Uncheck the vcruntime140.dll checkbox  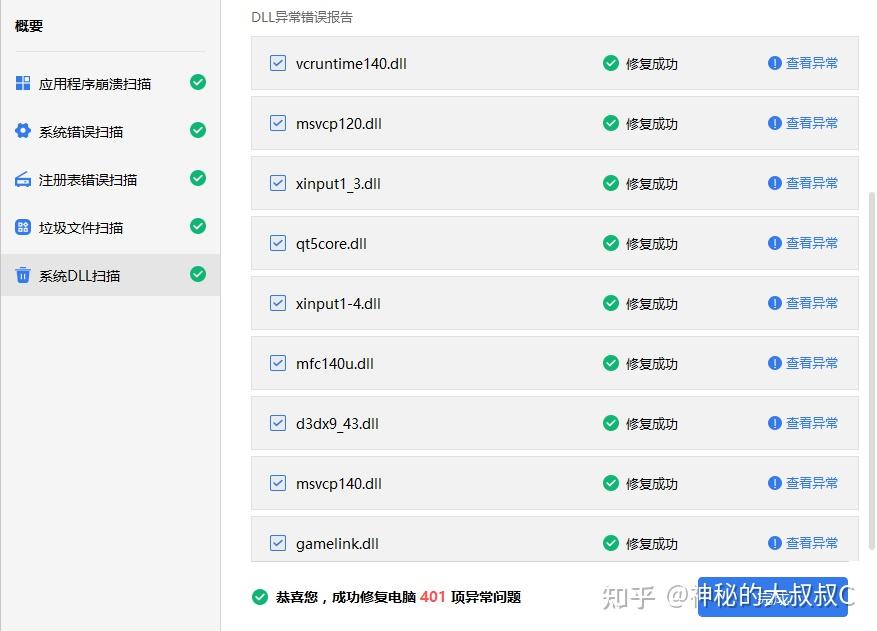point(277,62)
